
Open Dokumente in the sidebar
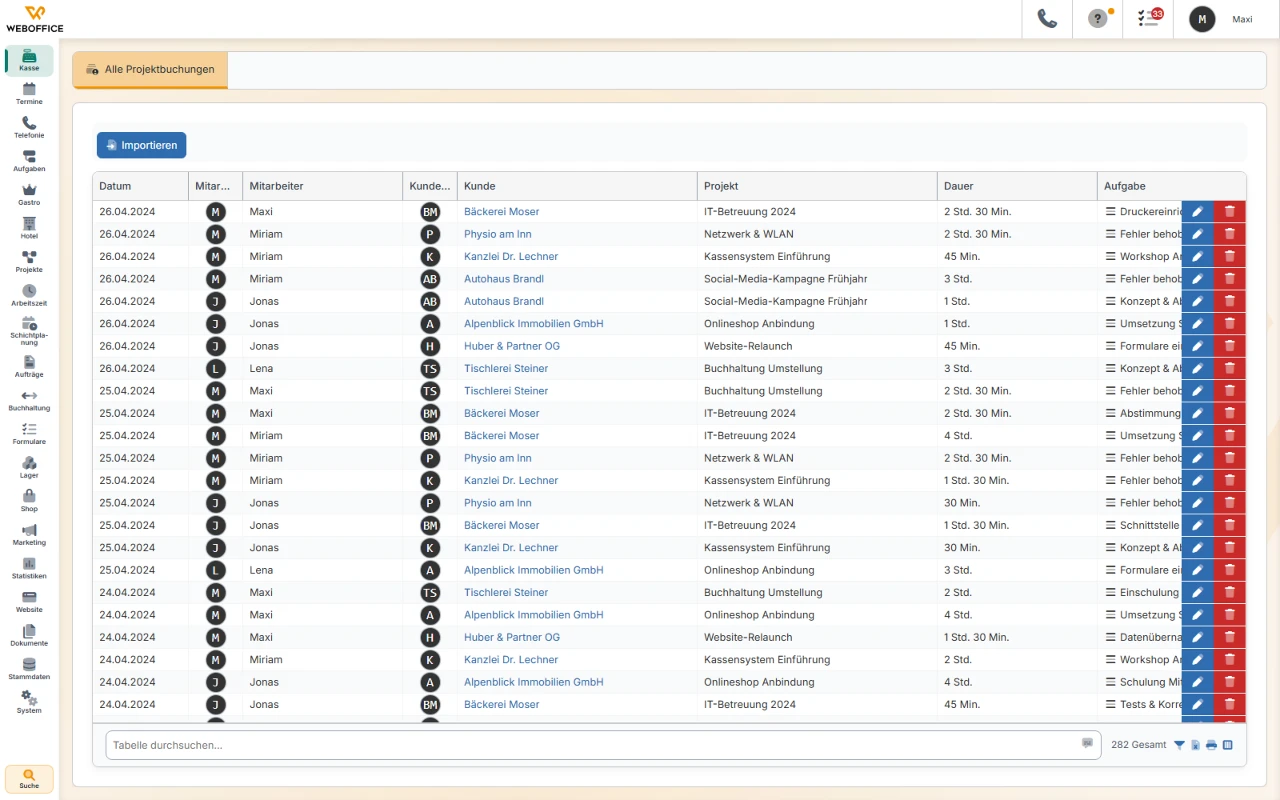coord(29,636)
